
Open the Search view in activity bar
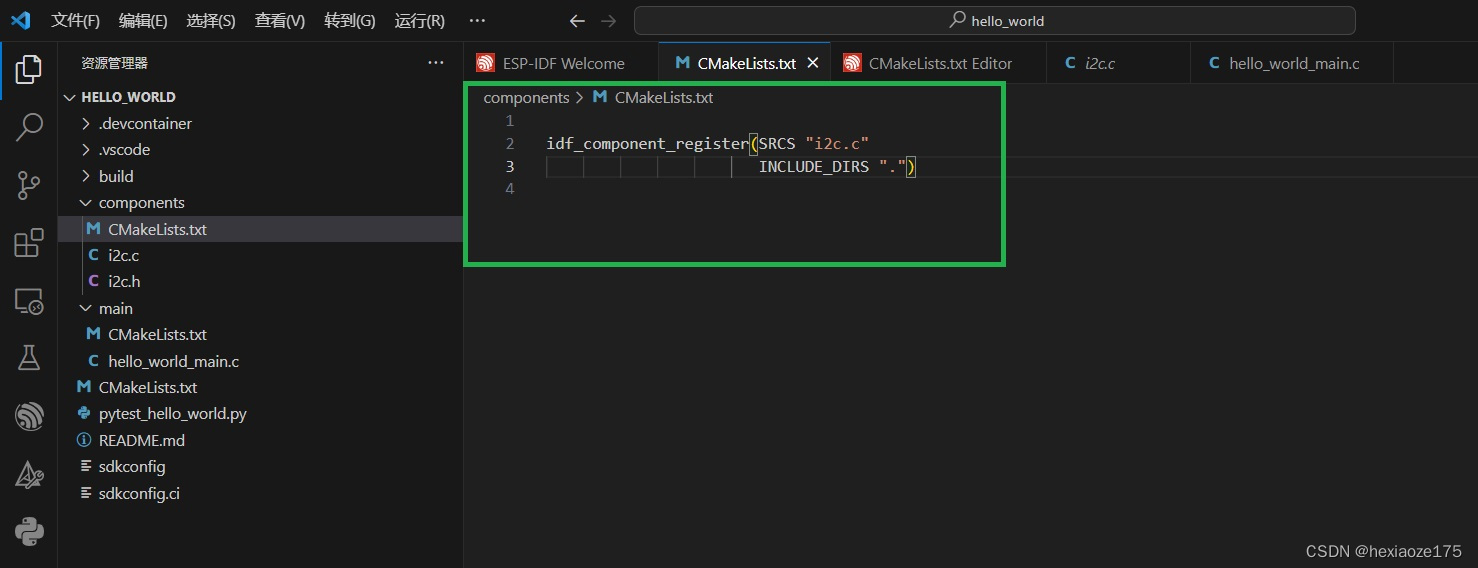click(x=29, y=127)
